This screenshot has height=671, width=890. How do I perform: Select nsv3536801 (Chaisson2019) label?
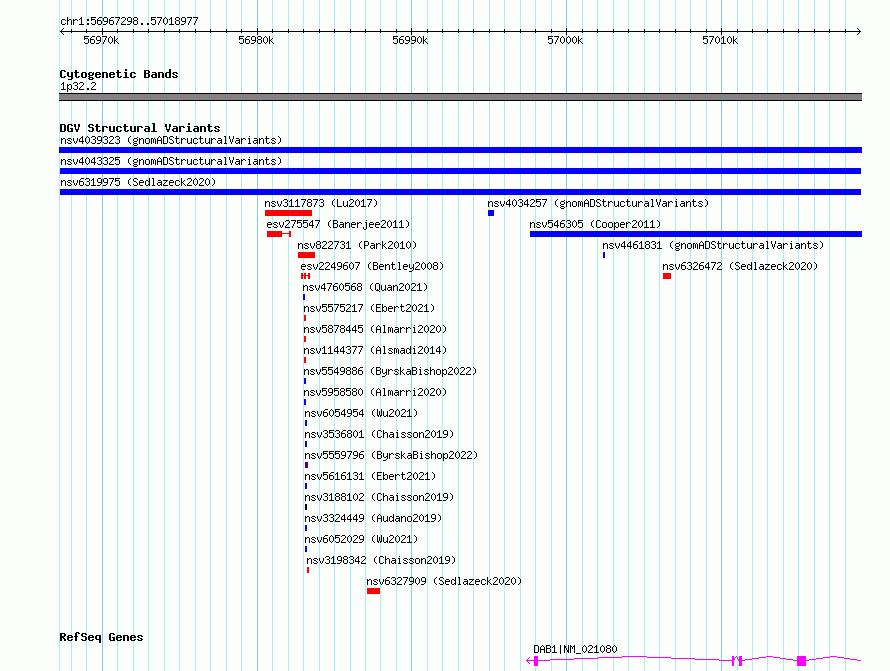tap(379, 434)
